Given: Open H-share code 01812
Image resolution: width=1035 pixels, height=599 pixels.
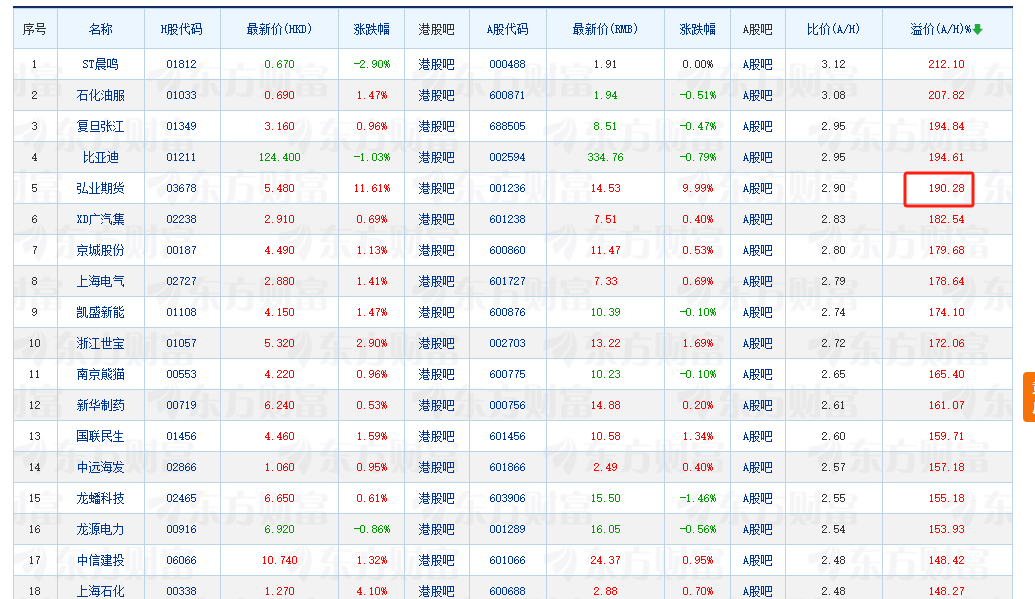Looking at the screenshot, I should pos(182,64).
